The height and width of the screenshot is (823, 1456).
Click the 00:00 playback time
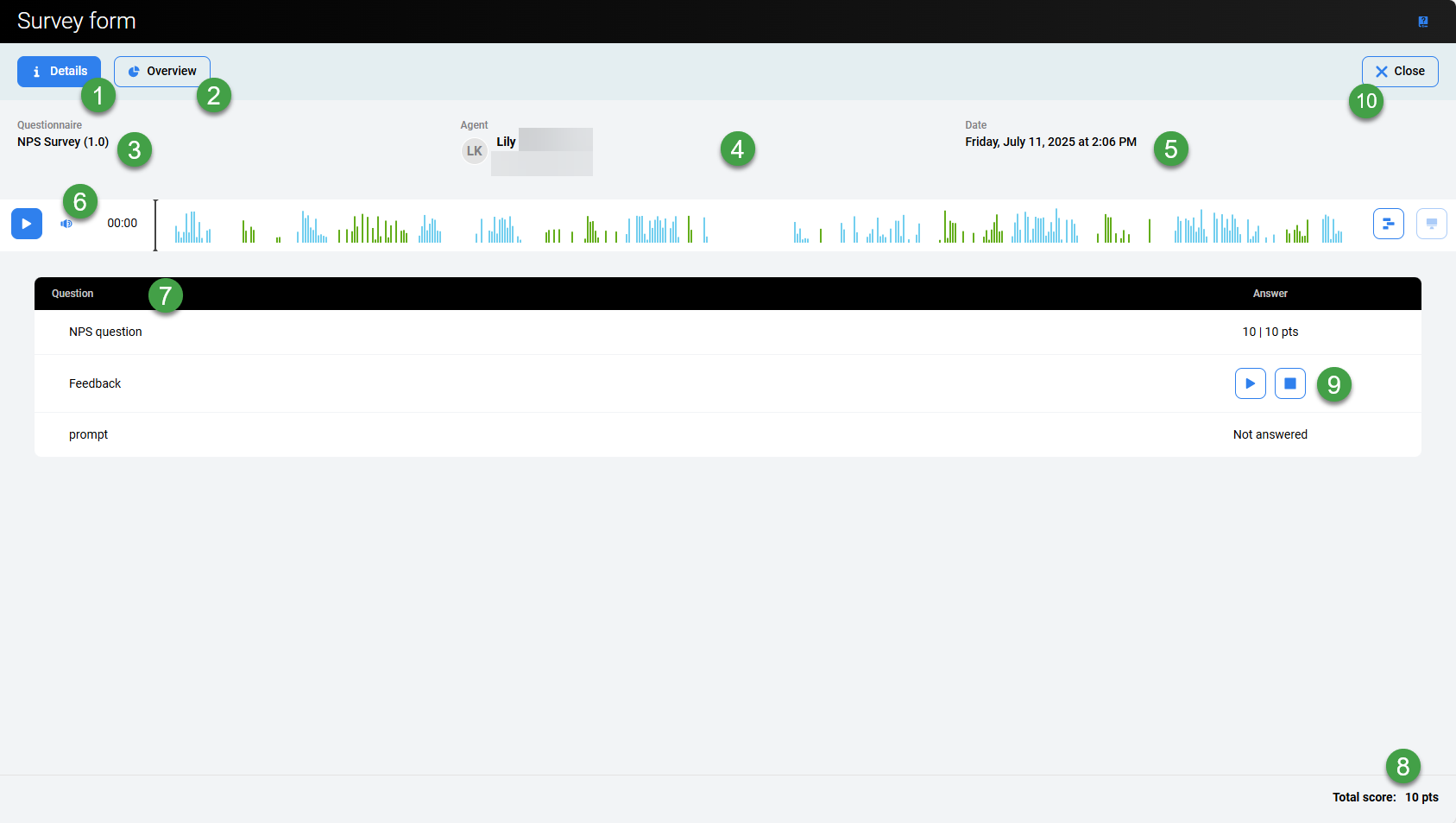coord(122,224)
